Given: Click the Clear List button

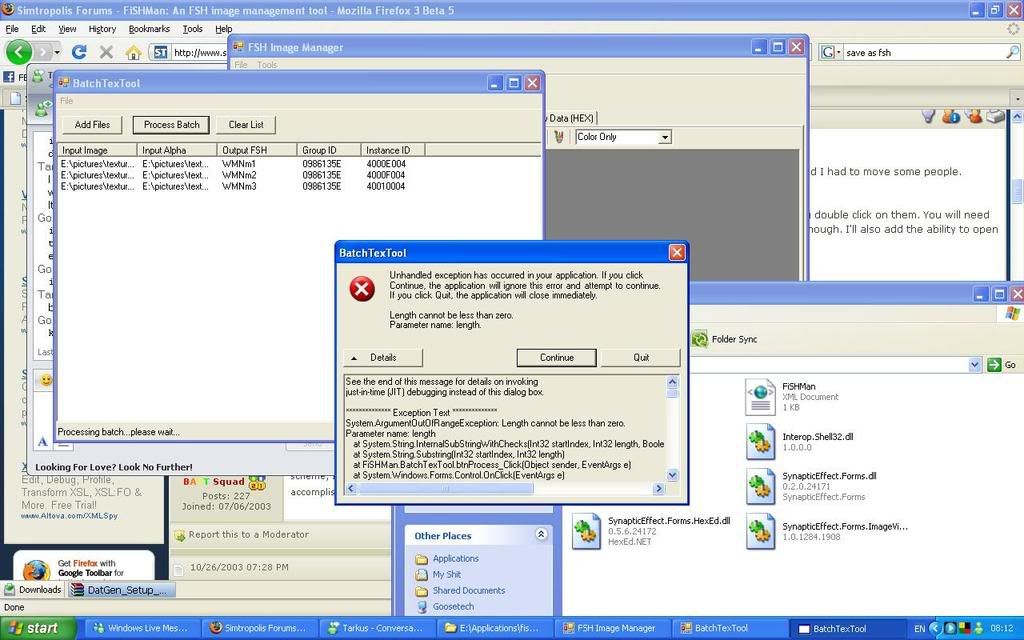Looking at the screenshot, I should (246, 125).
